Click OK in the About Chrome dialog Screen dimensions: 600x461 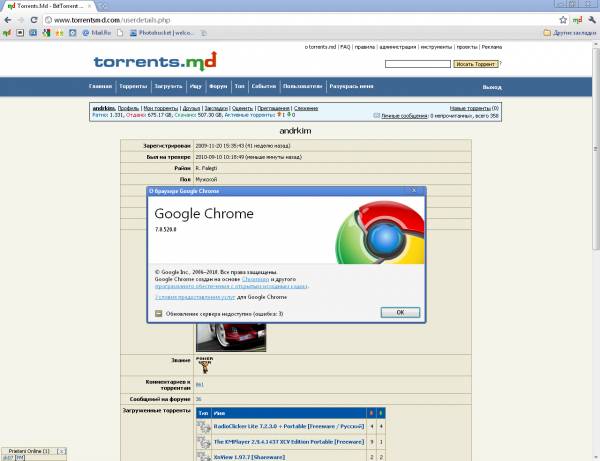pyautogui.click(x=400, y=313)
